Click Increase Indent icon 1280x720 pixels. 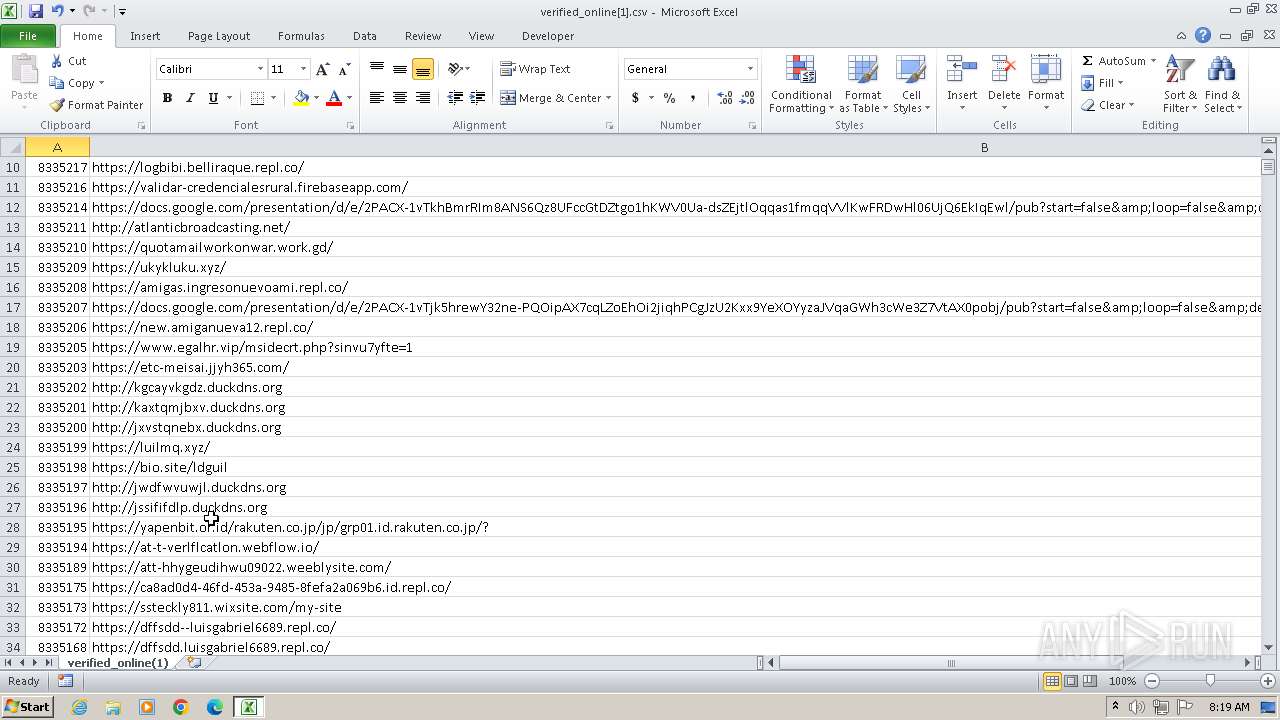pyautogui.click(x=478, y=98)
